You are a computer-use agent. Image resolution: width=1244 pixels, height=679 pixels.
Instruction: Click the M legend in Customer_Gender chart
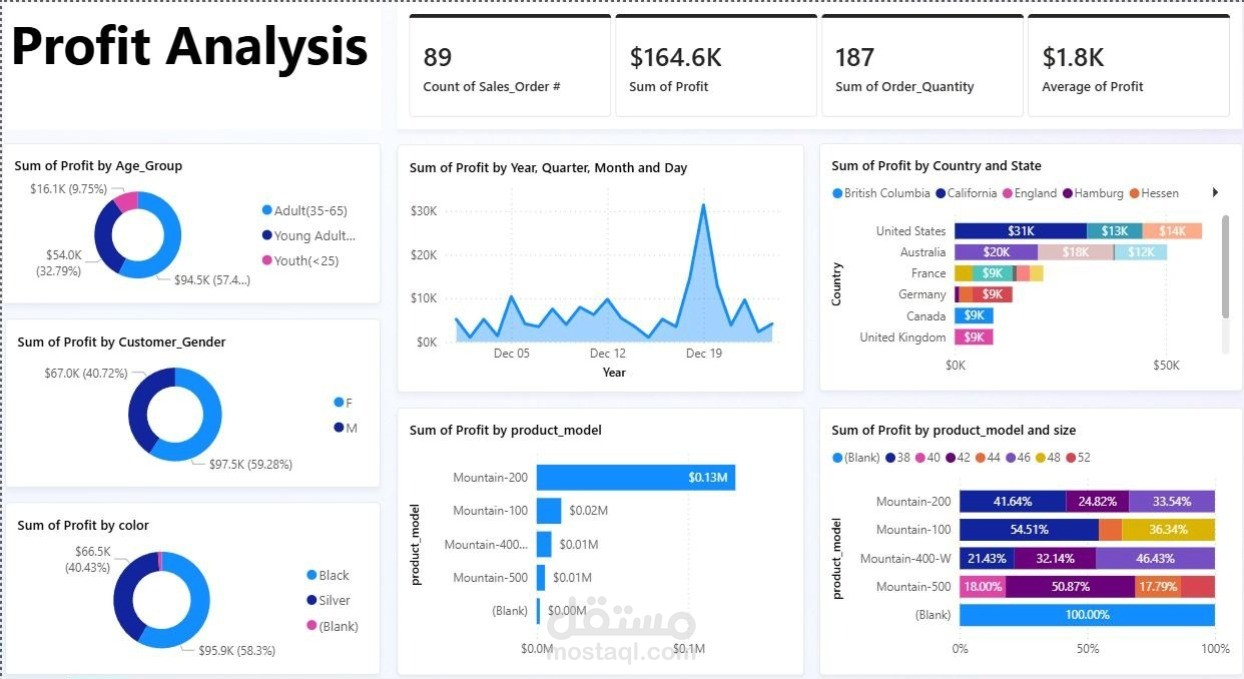click(x=343, y=427)
